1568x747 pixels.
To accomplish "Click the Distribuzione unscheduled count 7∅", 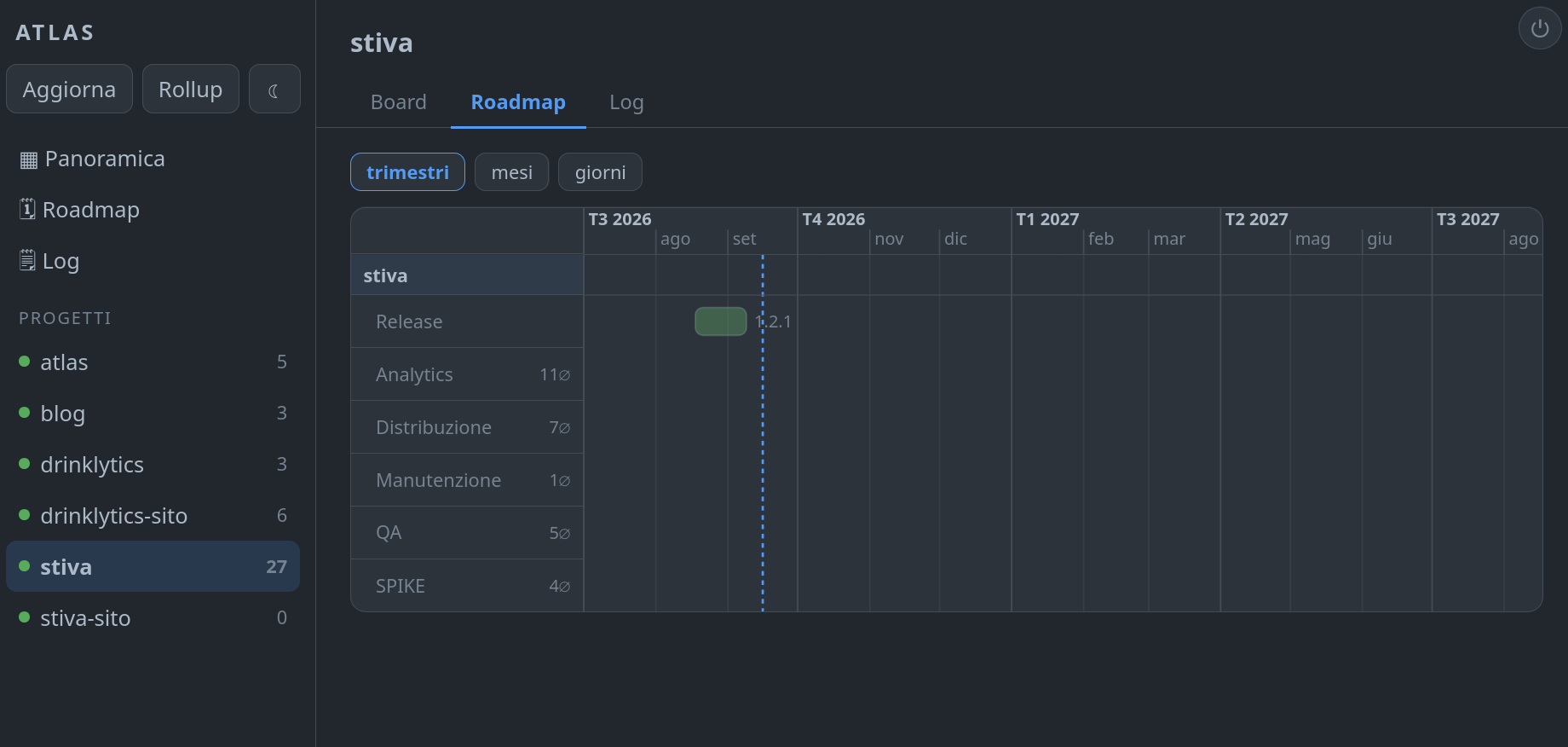I will [x=560, y=427].
